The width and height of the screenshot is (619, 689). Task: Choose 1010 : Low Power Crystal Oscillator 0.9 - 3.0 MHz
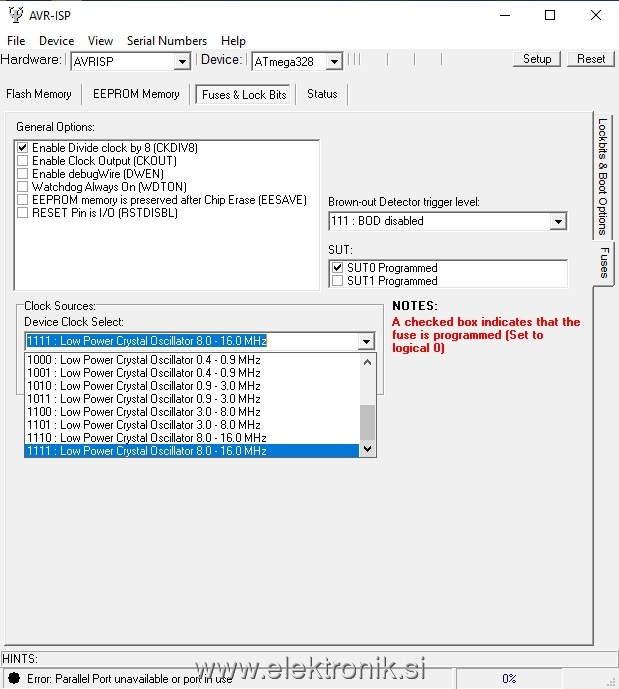tap(192, 386)
